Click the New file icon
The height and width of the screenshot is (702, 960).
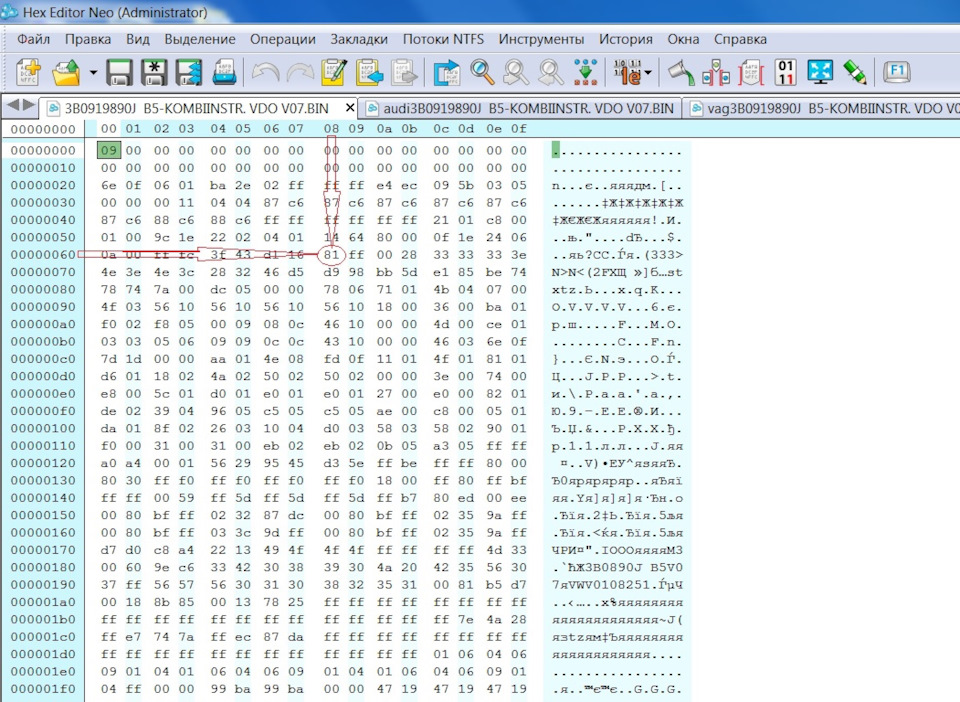pos(28,72)
